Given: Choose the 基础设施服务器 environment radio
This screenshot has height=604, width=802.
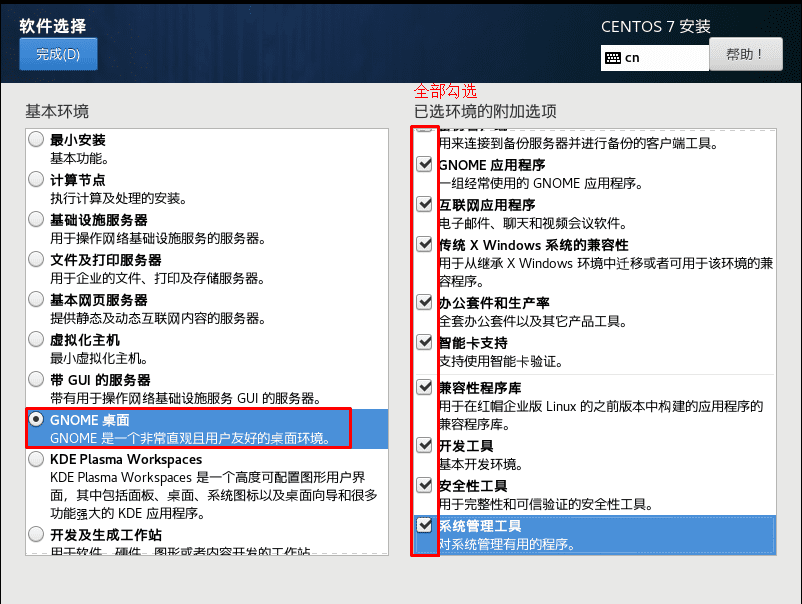Looking at the screenshot, I should 36,219.
